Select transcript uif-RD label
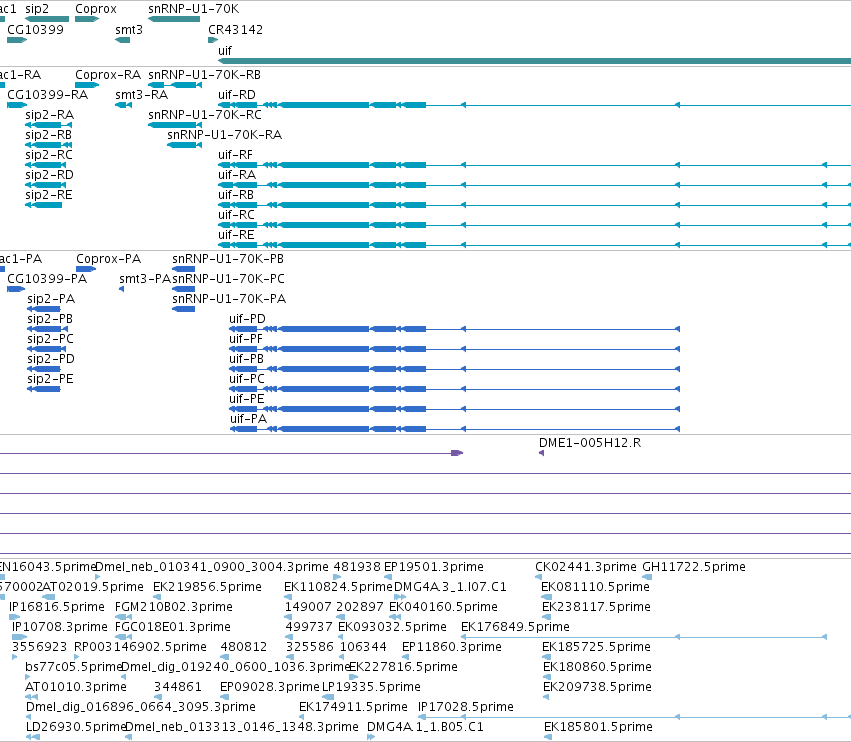 237,95
